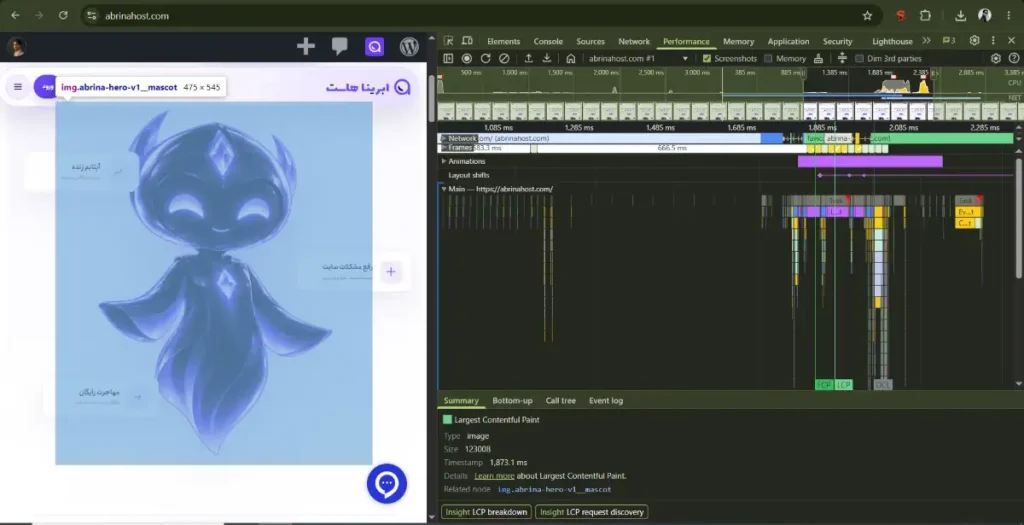Enable the Memory checkbox
1024x525 pixels.
click(768, 58)
